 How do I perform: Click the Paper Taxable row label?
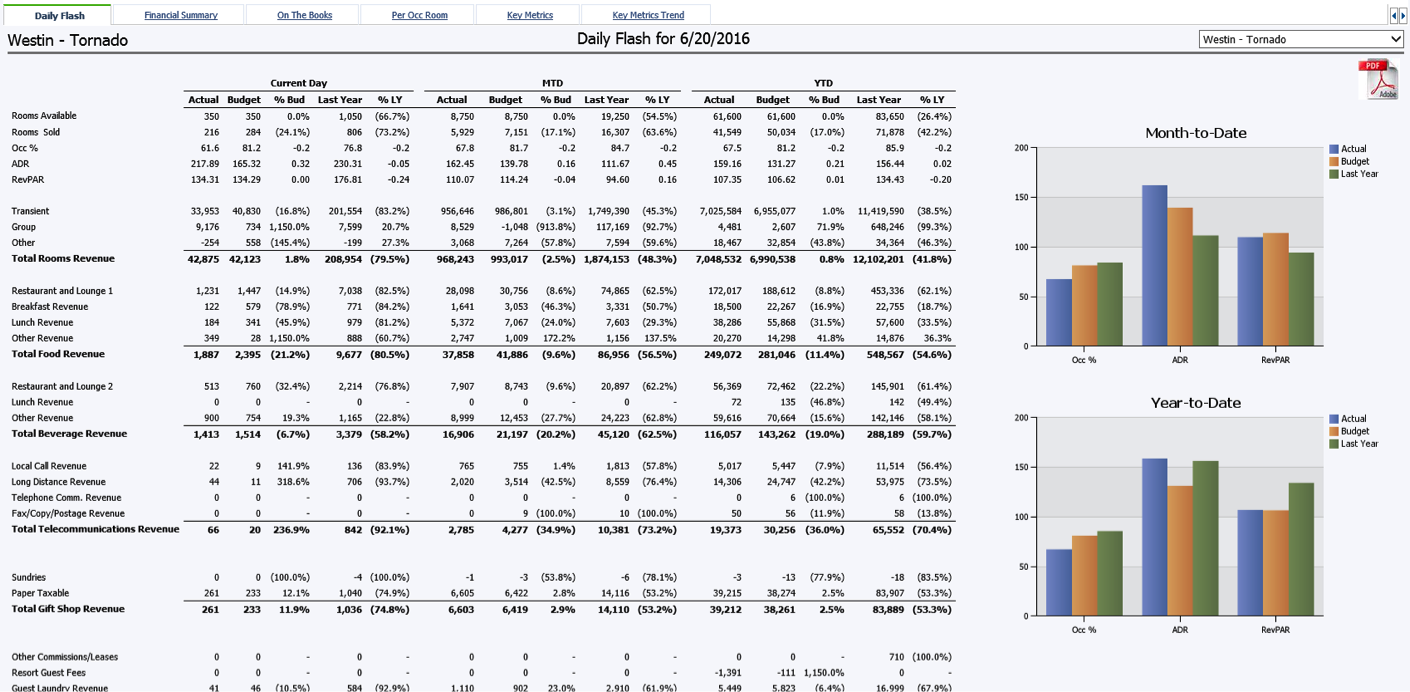40,593
